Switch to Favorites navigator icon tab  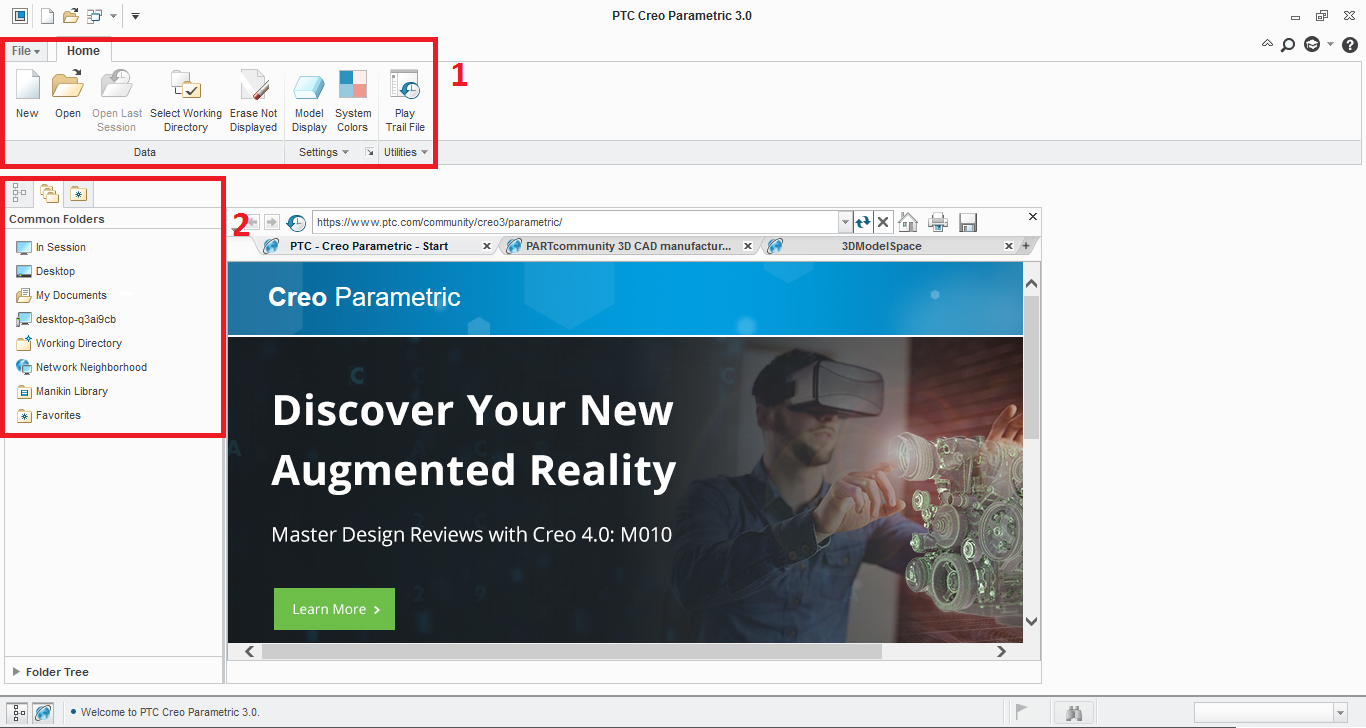click(78, 193)
